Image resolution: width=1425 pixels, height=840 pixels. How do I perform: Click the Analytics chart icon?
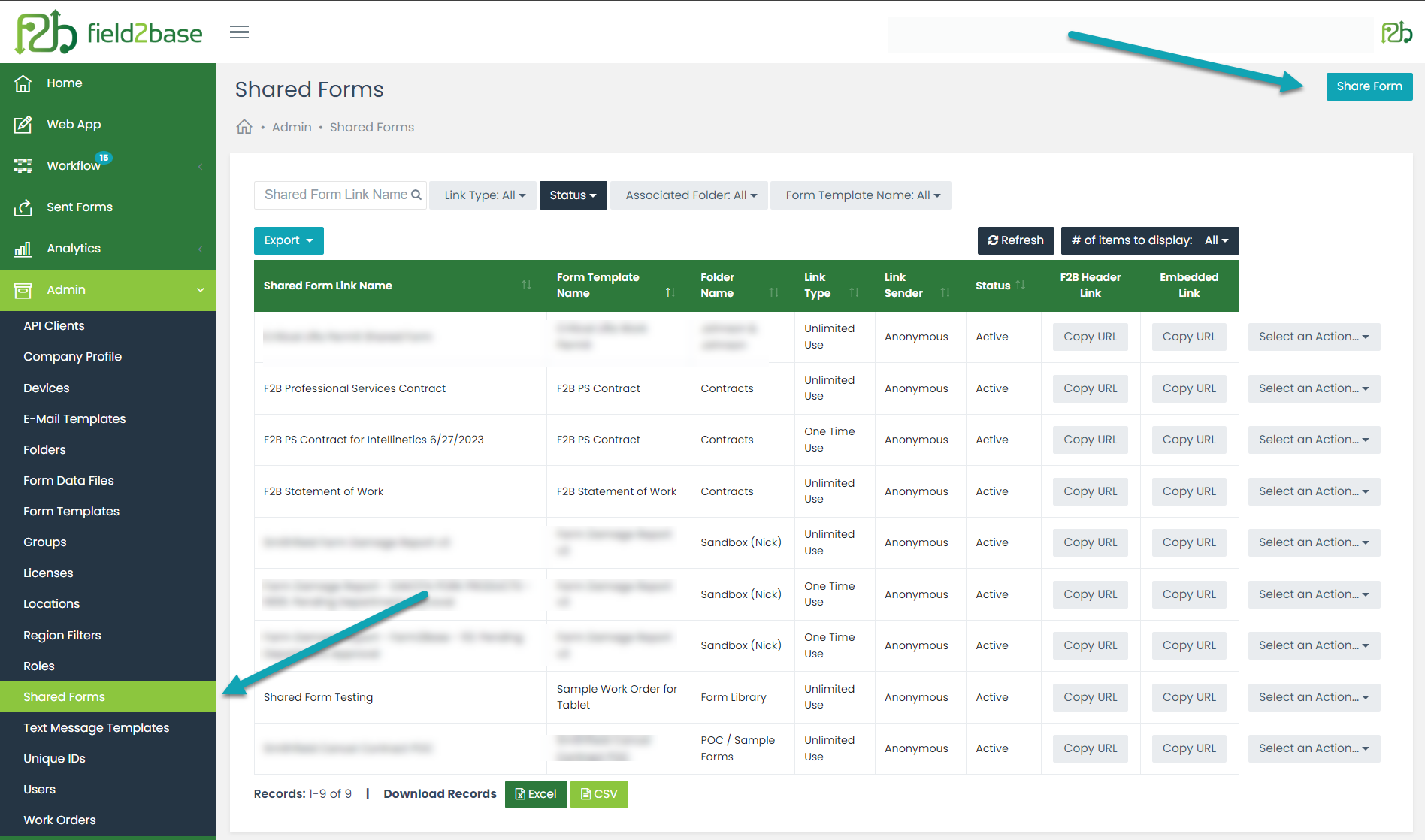coord(23,249)
